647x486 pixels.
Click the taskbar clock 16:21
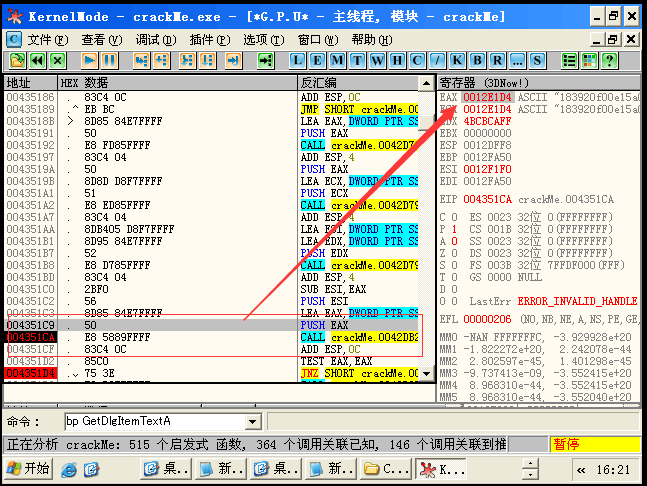click(613, 469)
